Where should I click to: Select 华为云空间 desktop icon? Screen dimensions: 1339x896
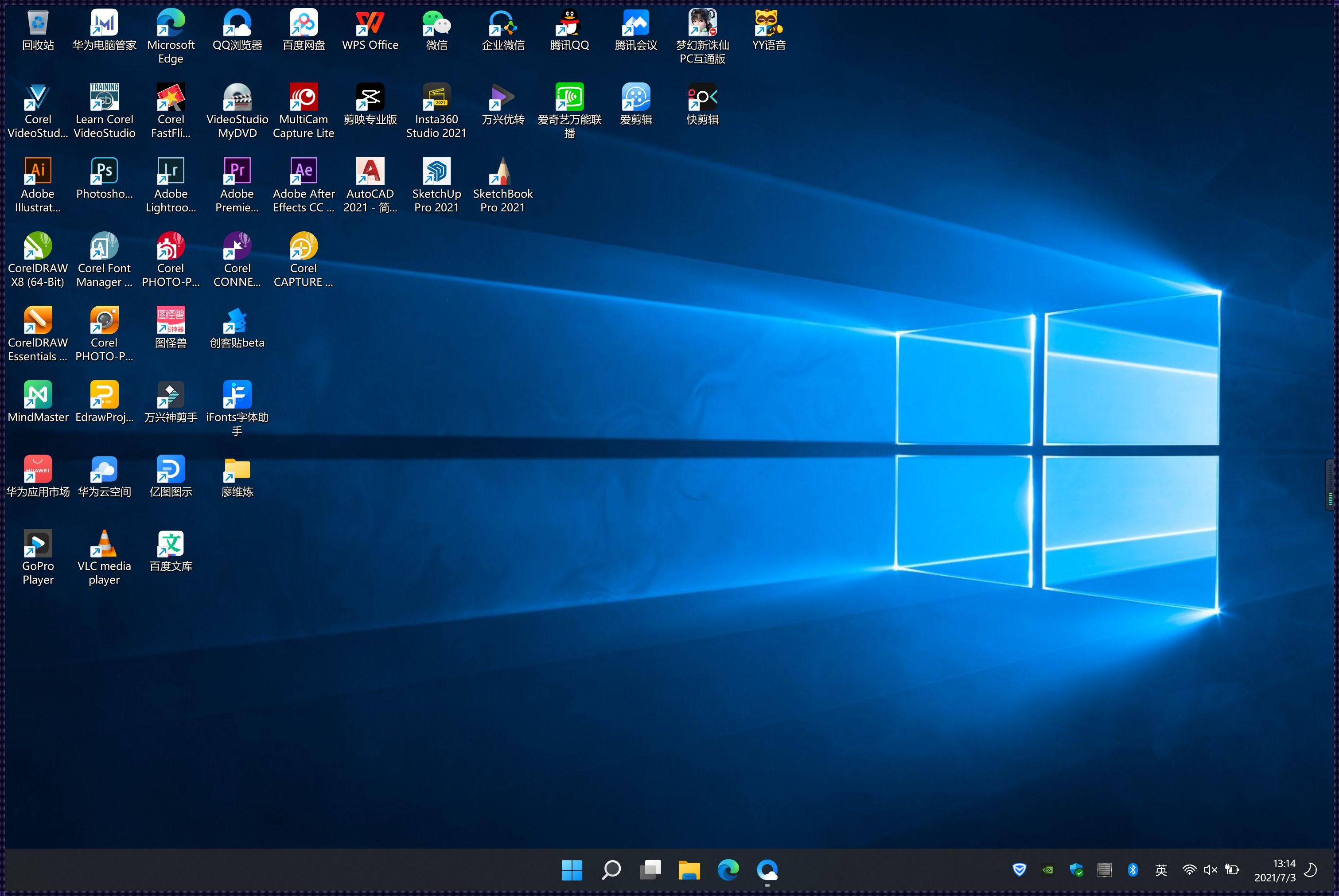[x=104, y=470]
